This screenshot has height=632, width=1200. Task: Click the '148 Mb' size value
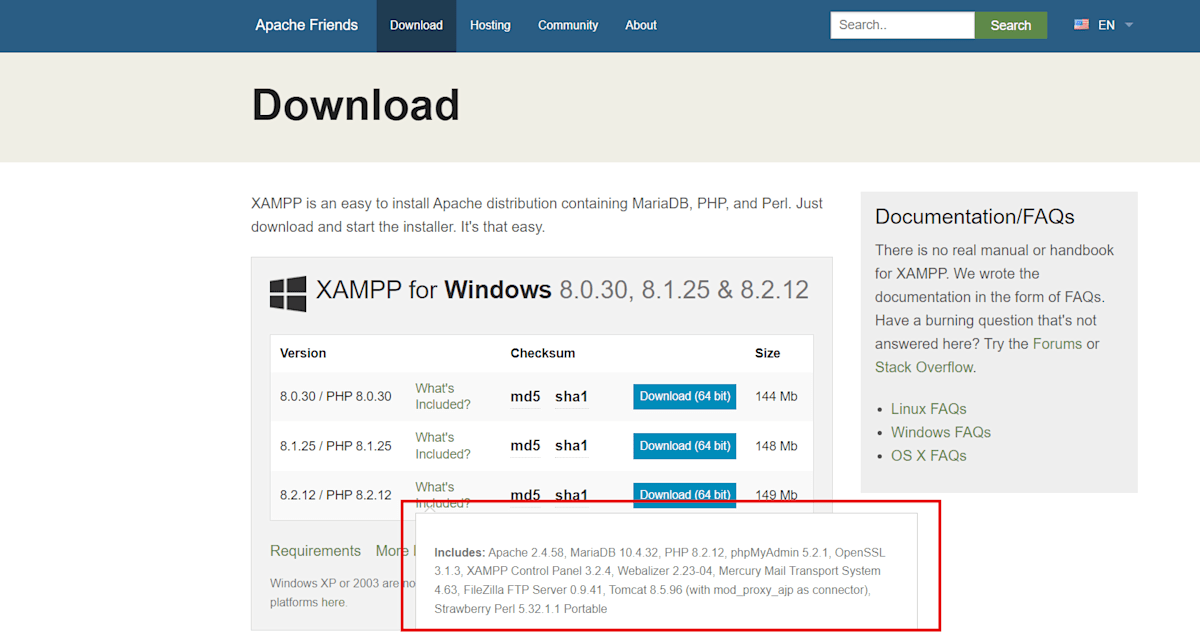pos(776,445)
